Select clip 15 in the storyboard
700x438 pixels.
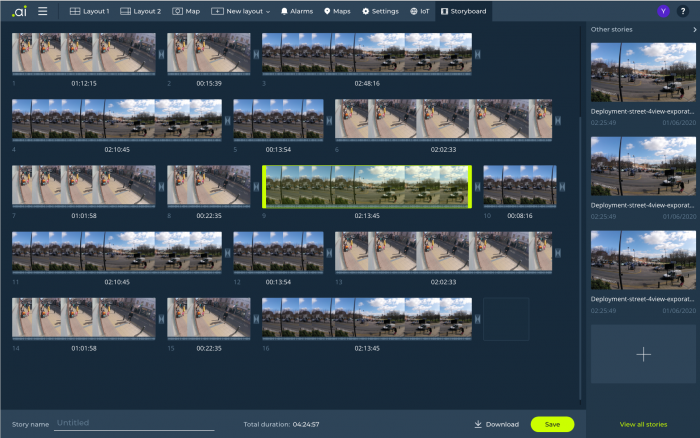(x=209, y=318)
